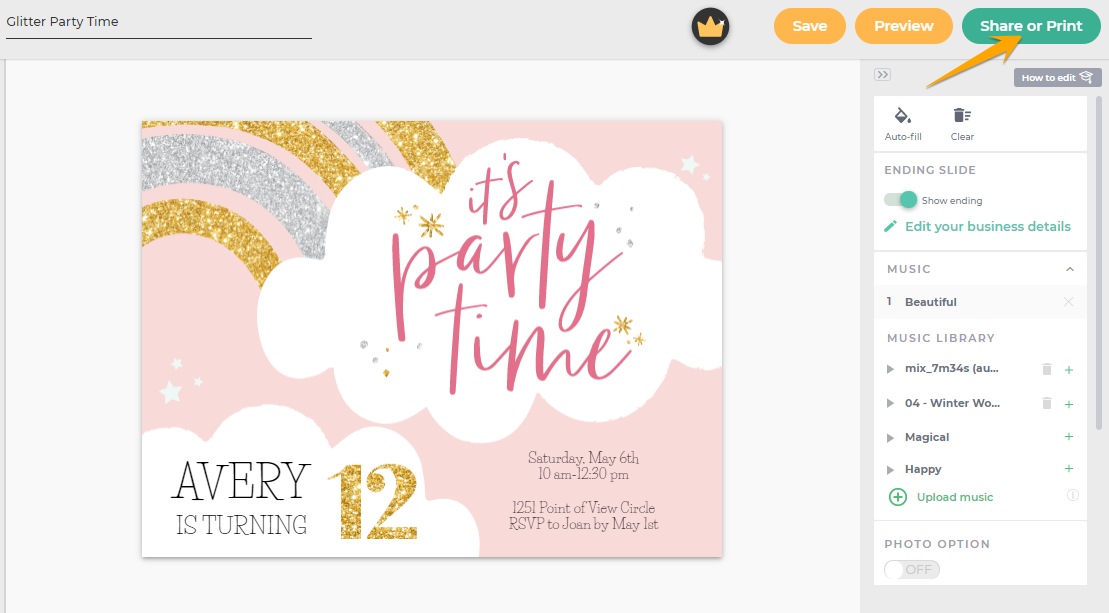
Task: Play the Magical track preview
Action: pyautogui.click(x=890, y=438)
